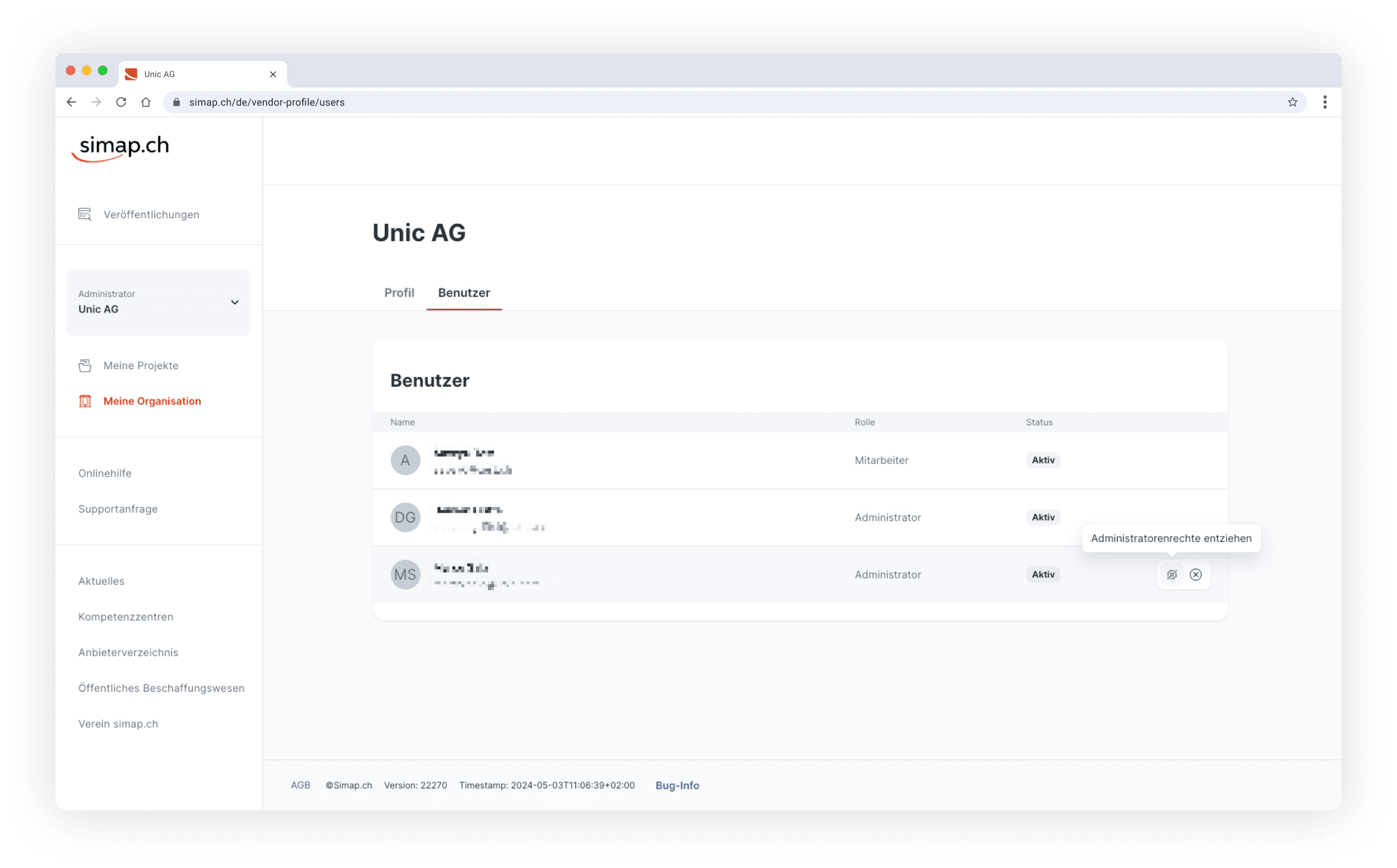Click the simap.ch logo
Image resolution: width=1397 pixels, height=868 pixels.
tap(121, 148)
